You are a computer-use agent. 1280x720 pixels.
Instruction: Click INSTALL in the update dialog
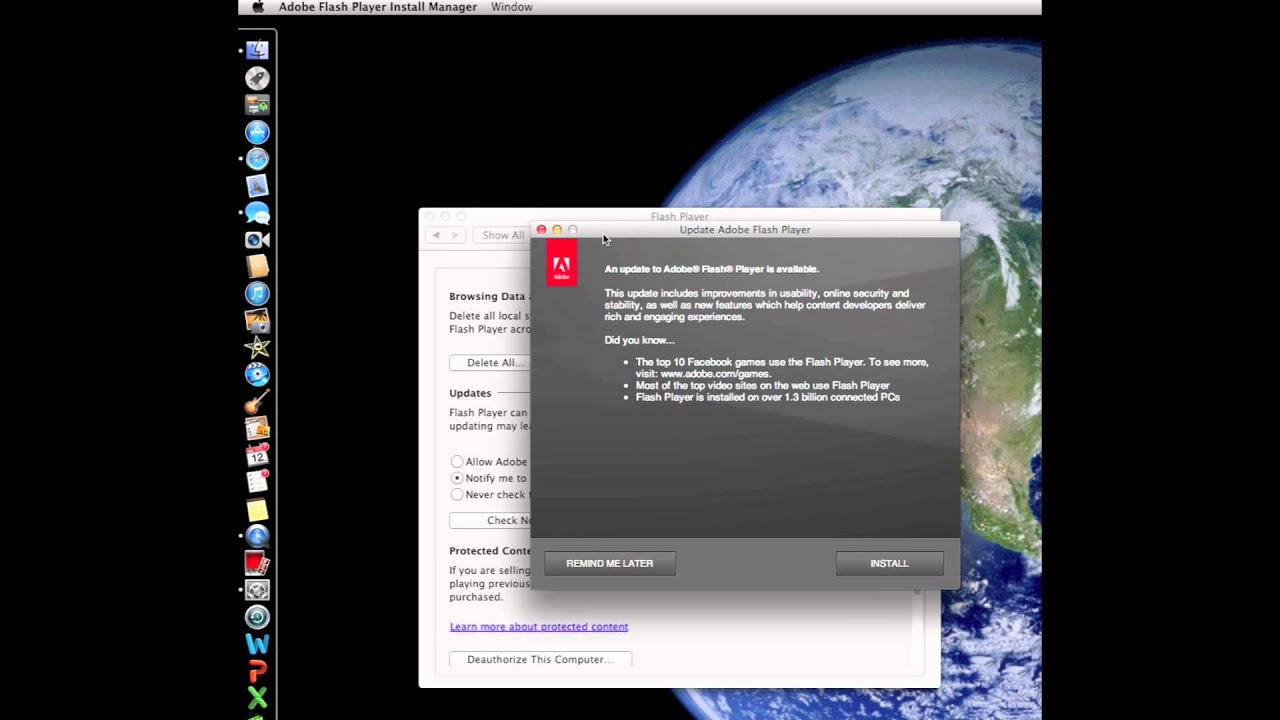pyautogui.click(x=889, y=563)
